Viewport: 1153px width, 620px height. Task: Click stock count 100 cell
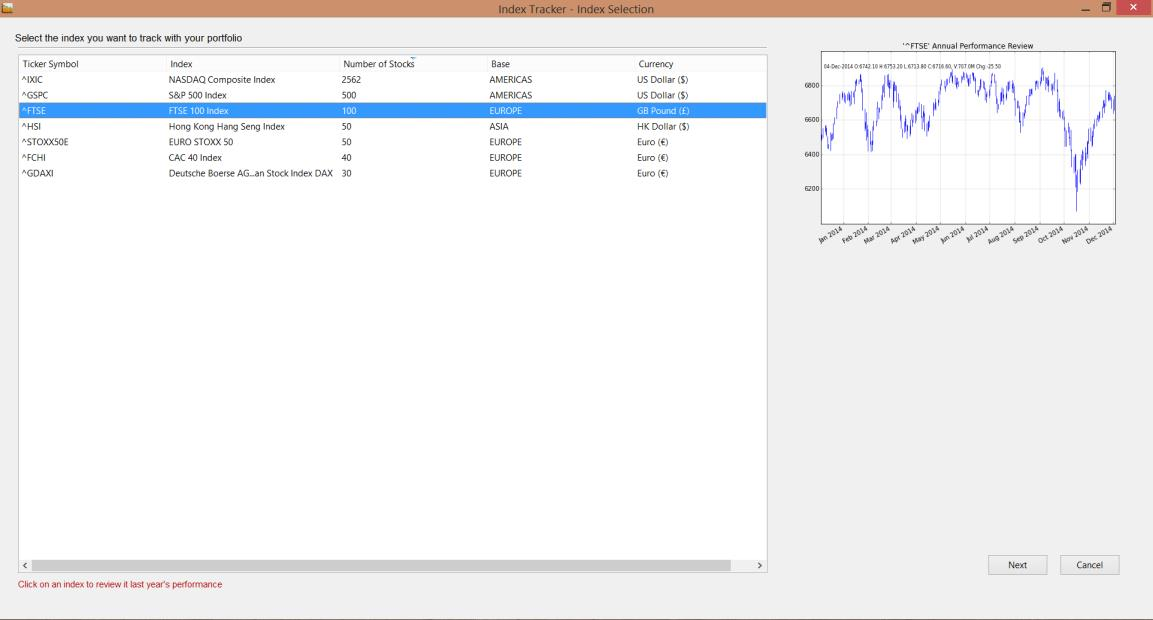[x=349, y=110]
